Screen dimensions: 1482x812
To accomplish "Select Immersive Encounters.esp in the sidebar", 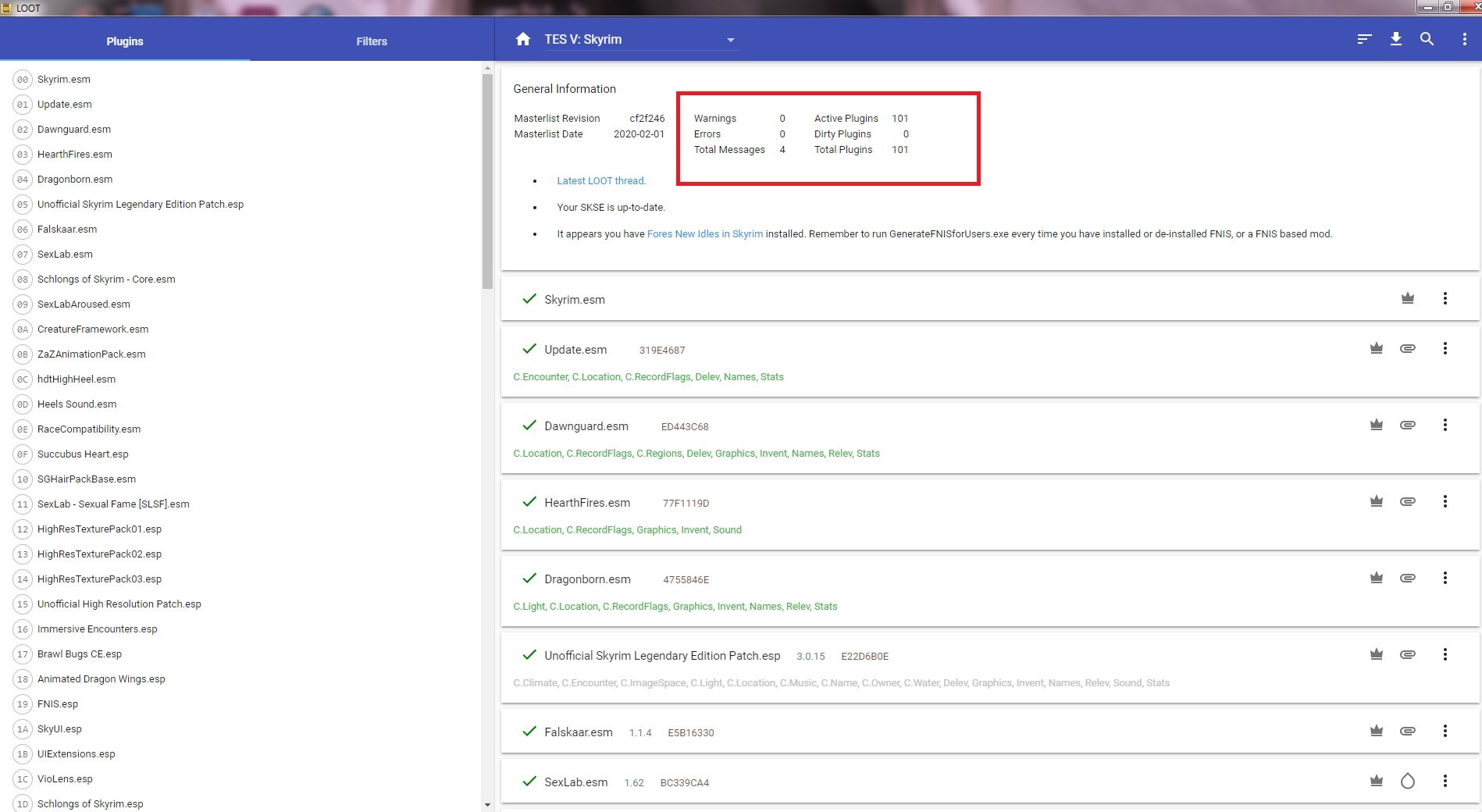I will 98,629.
